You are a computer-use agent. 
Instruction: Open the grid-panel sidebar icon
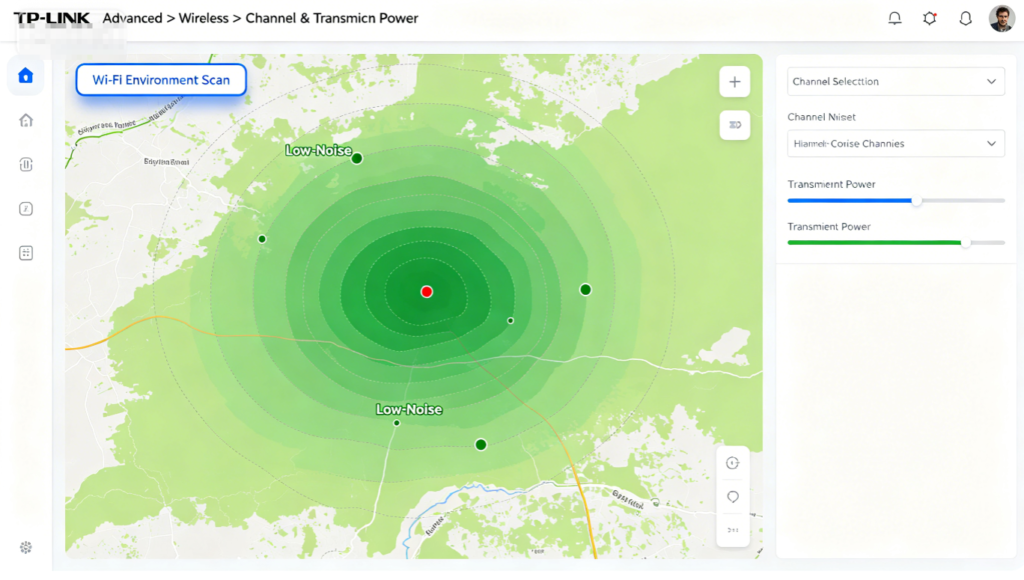point(25,253)
